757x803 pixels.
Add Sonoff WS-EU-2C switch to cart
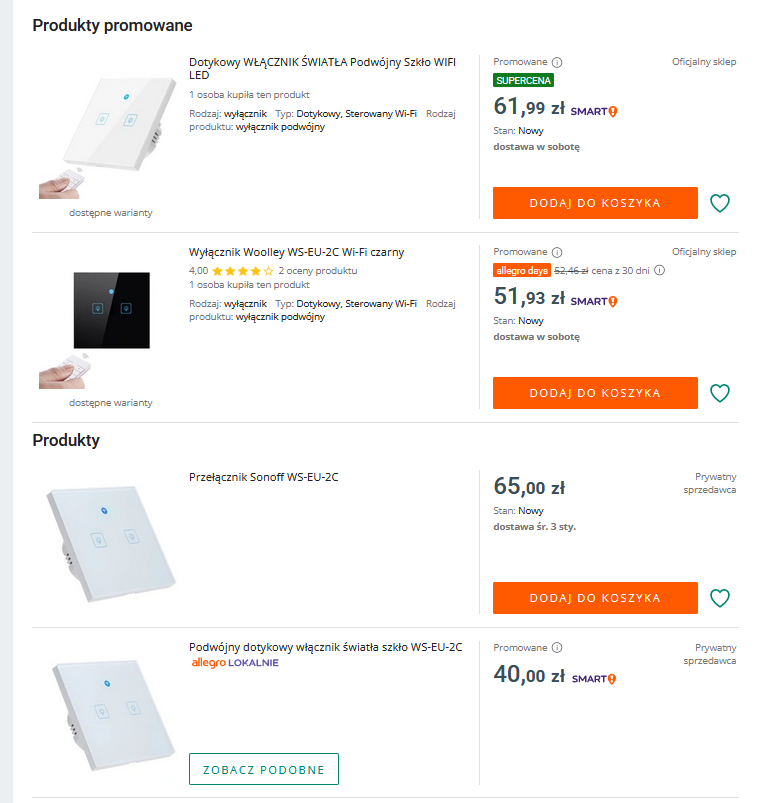pyautogui.click(x=595, y=598)
